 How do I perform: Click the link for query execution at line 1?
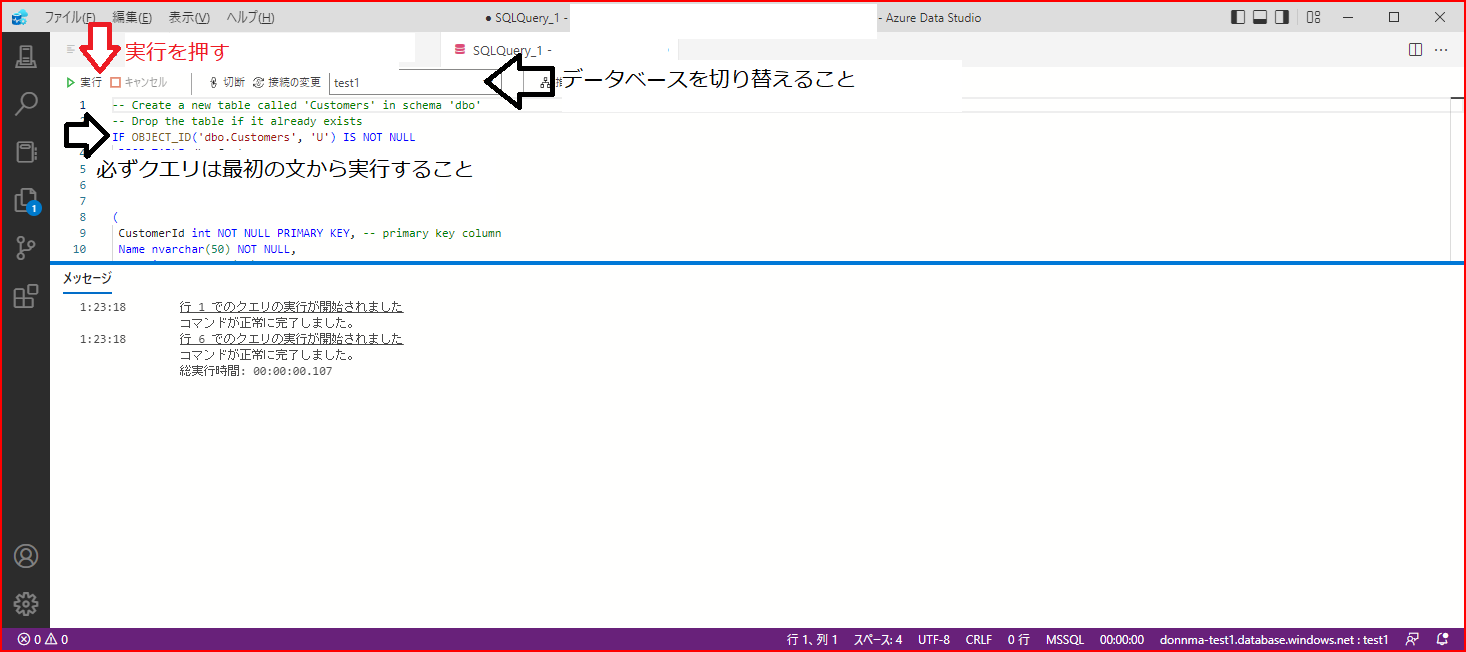point(291,307)
